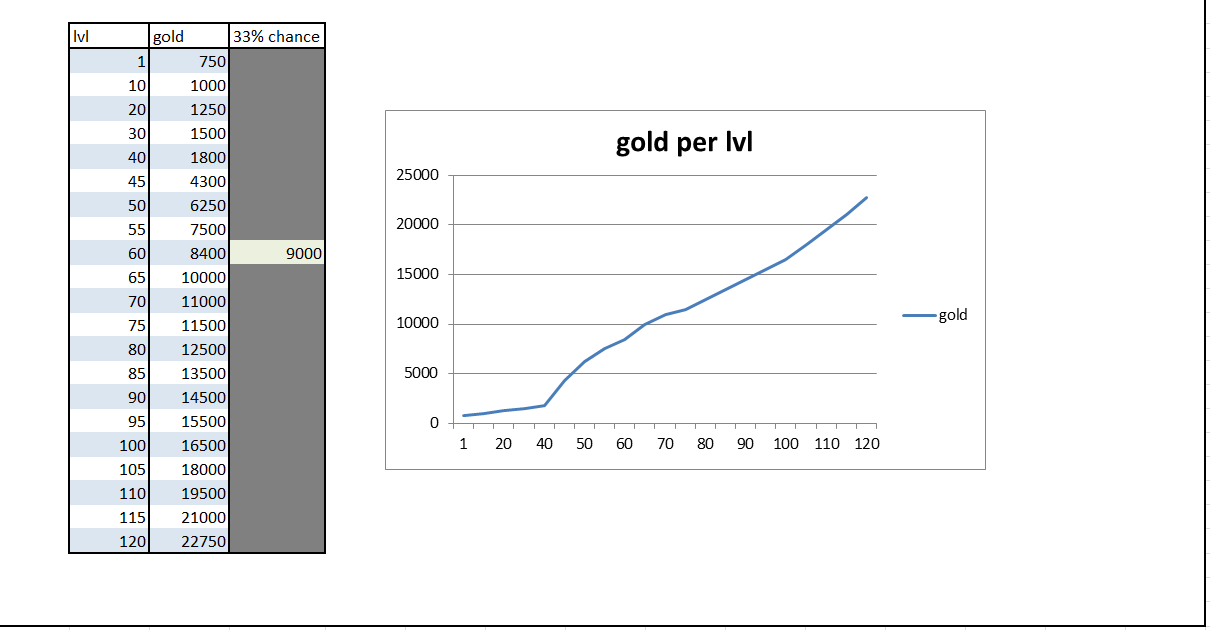Select the gold cell showing 4300
This screenshot has width=1210, height=630.
click(189, 181)
